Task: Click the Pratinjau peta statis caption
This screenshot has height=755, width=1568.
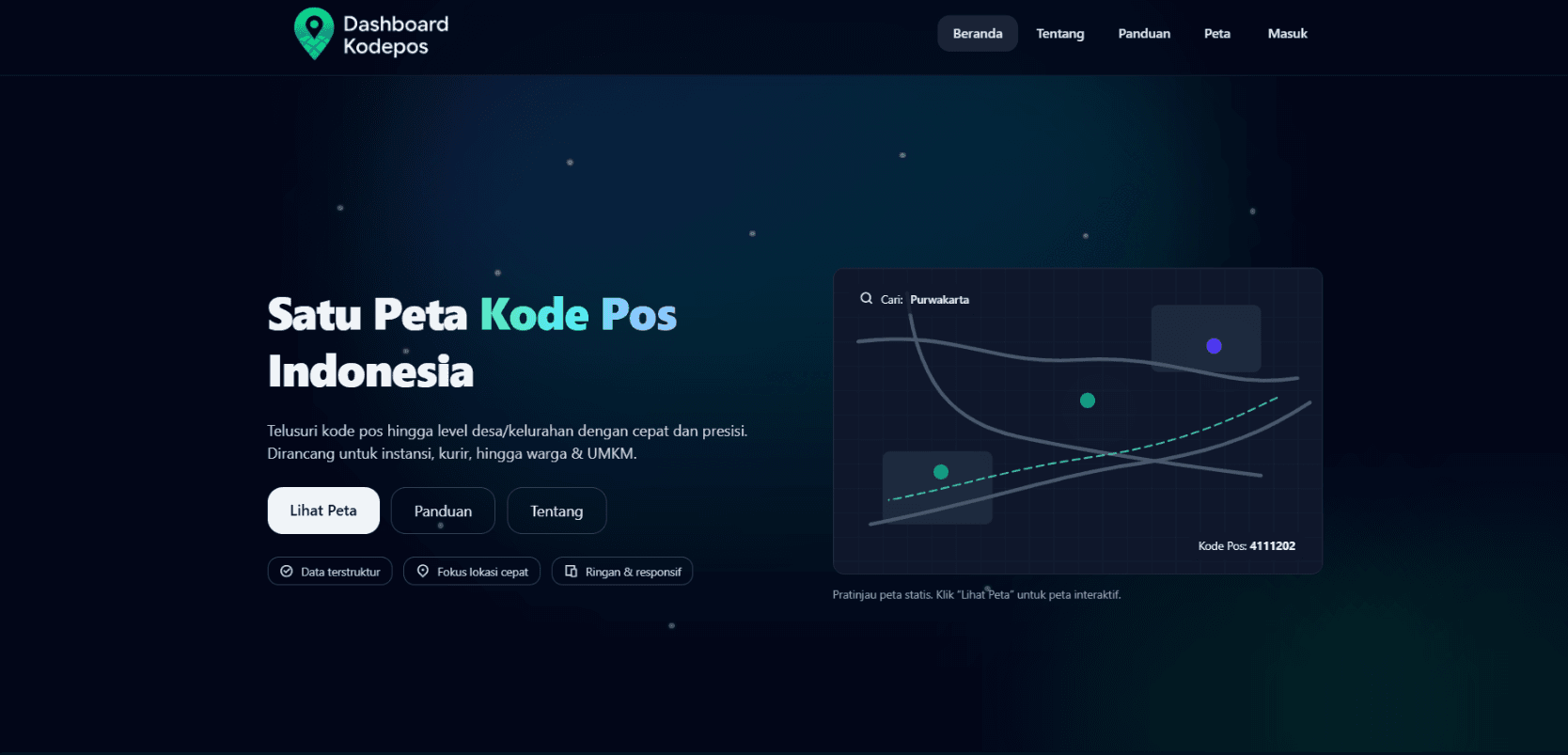Action: click(977, 595)
